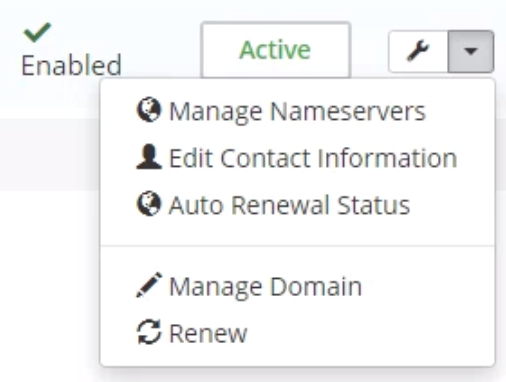Click blank menu padding beneath the Renew entry
Viewport: 506px width, 382px height.
pyautogui.click(x=298, y=356)
